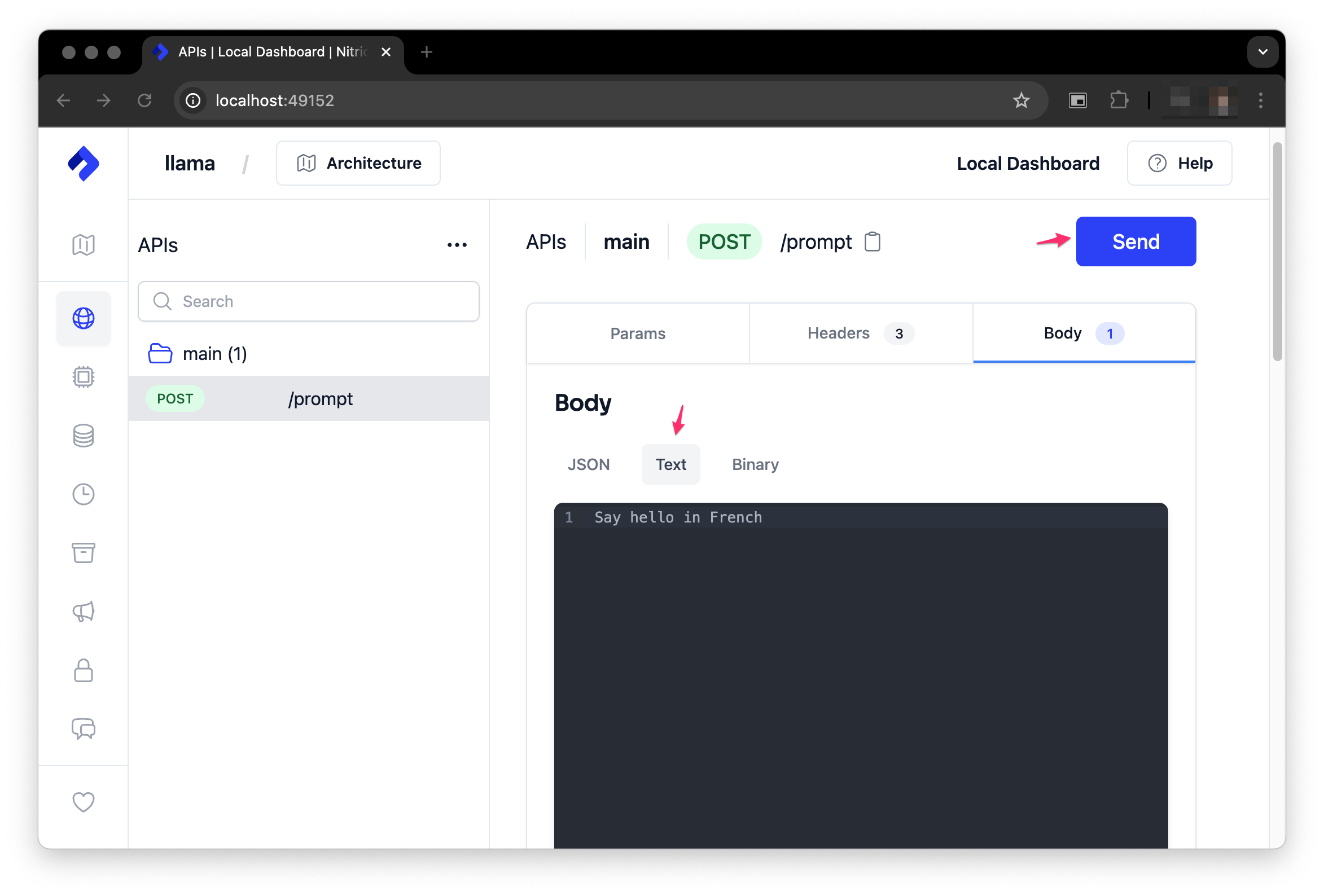Switch body format to JSON
The image size is (1324, 896).
(589, 464)
